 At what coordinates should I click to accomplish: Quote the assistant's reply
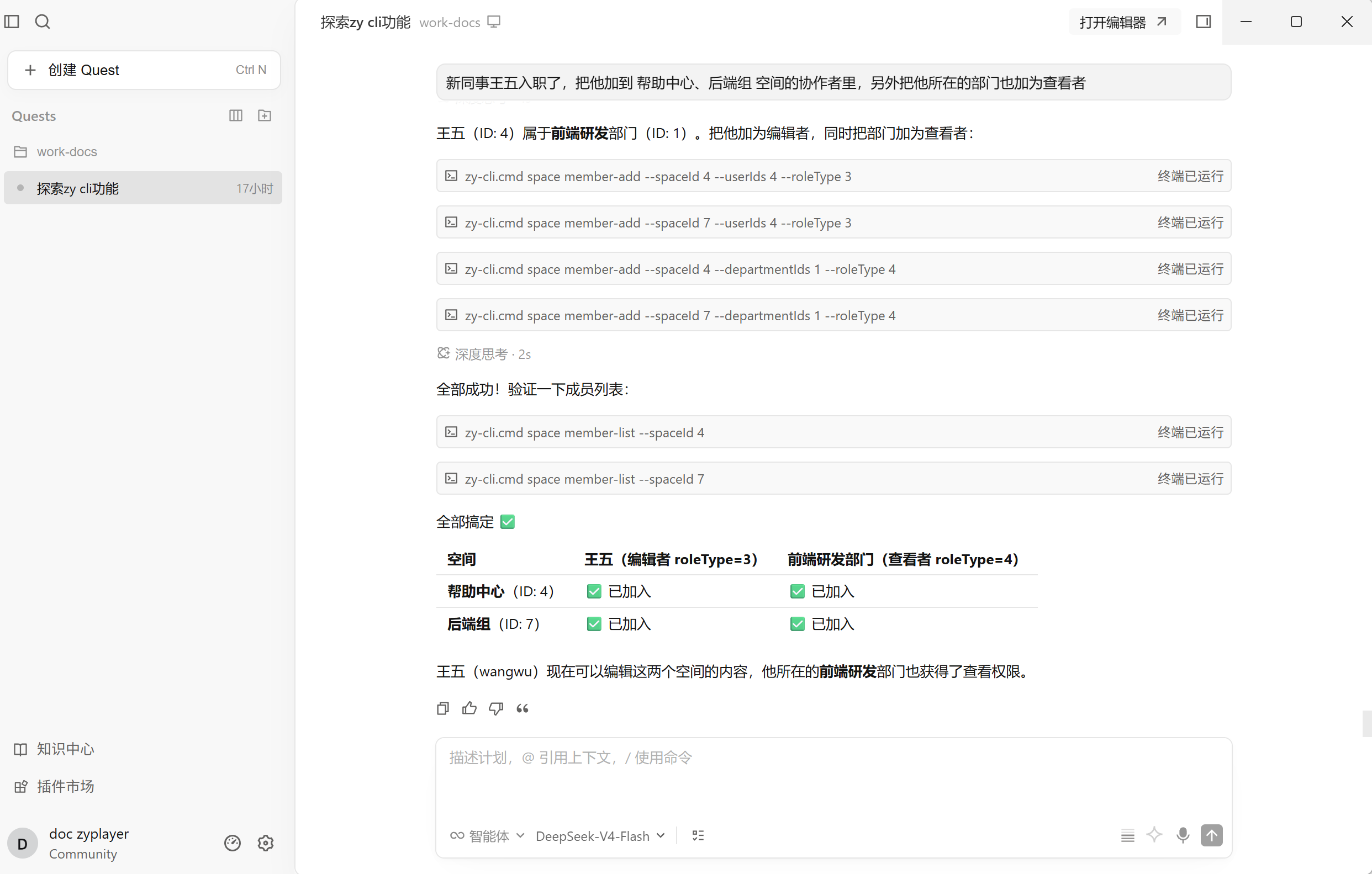(x=523, y=708)
